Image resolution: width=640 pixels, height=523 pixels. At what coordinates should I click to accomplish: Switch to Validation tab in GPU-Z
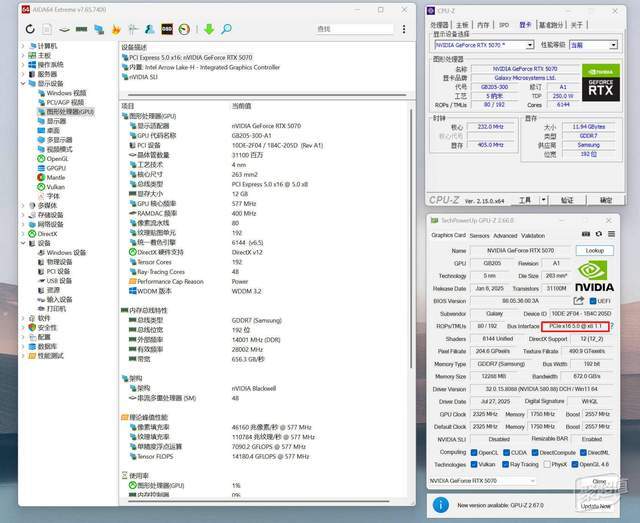tap(533, 236)
